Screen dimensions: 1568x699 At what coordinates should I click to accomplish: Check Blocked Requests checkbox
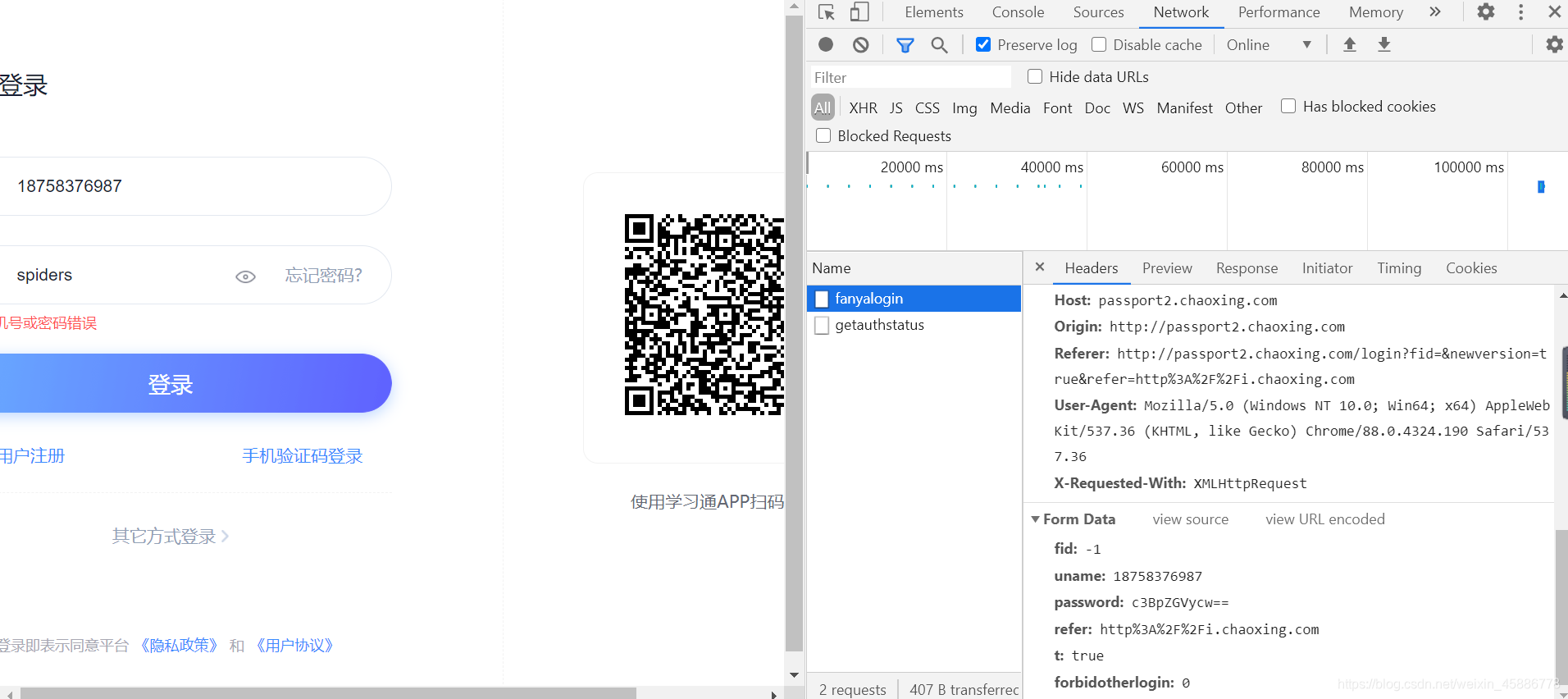click(x=823, y=135)
